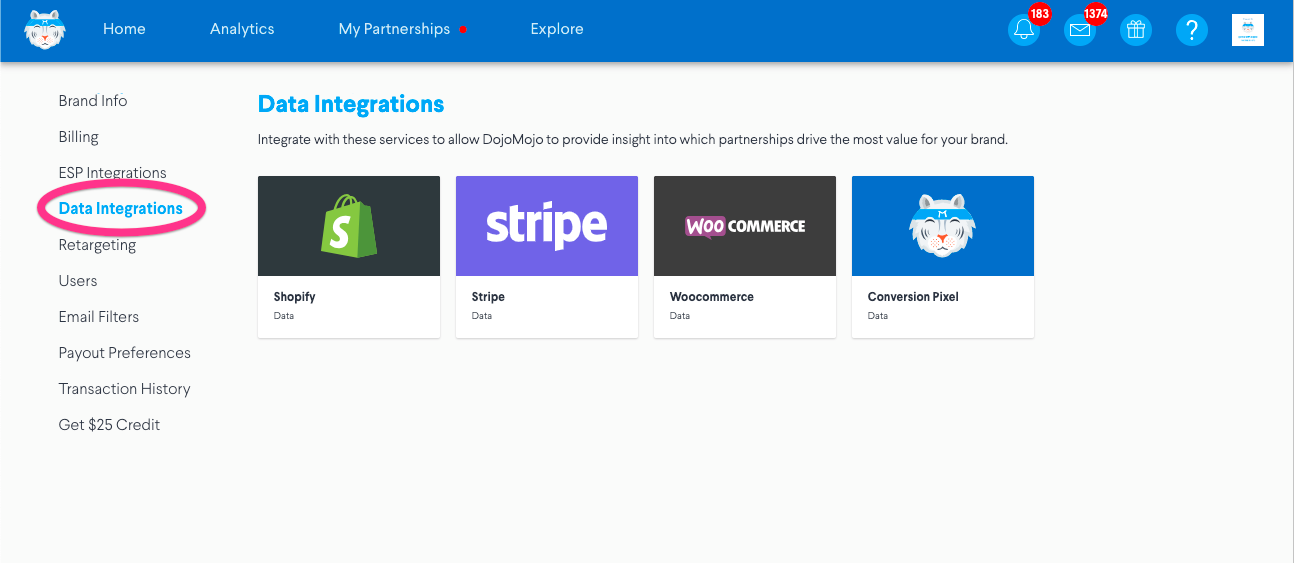Open ESP Integrations in sidebar

point(113,173)
